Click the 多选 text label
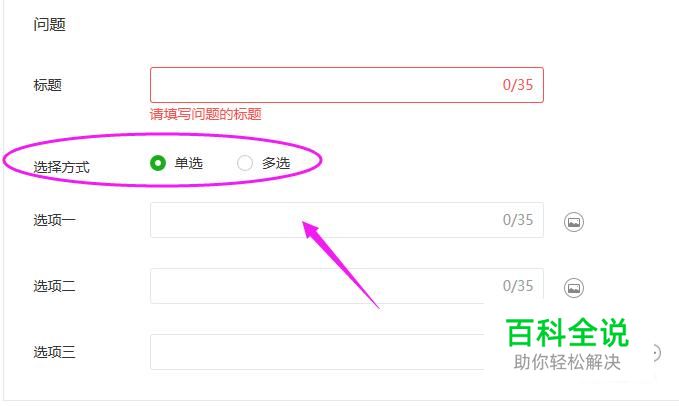This screenshot has width=679, height=406. pyautogui.click(x=276, y=163)
